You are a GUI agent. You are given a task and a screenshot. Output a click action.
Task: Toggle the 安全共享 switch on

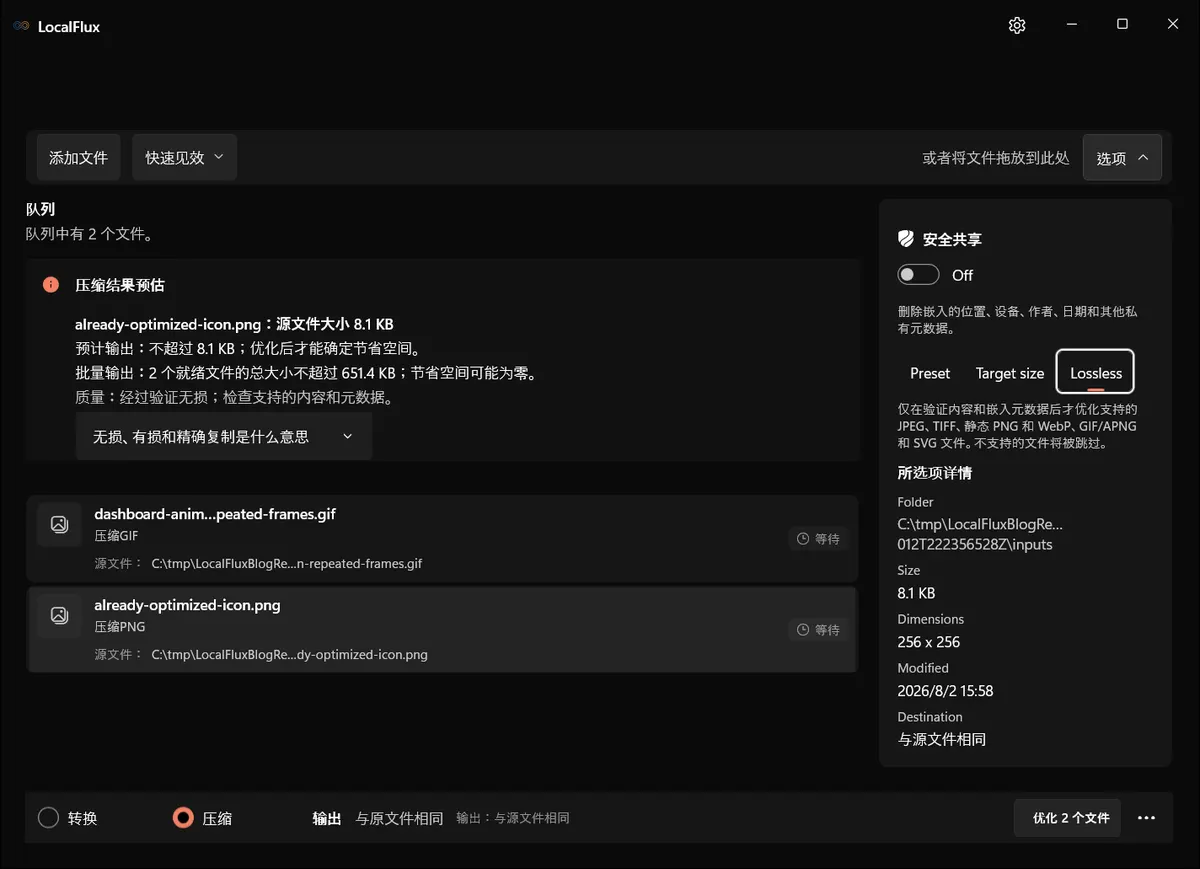(x=918, y=275)
